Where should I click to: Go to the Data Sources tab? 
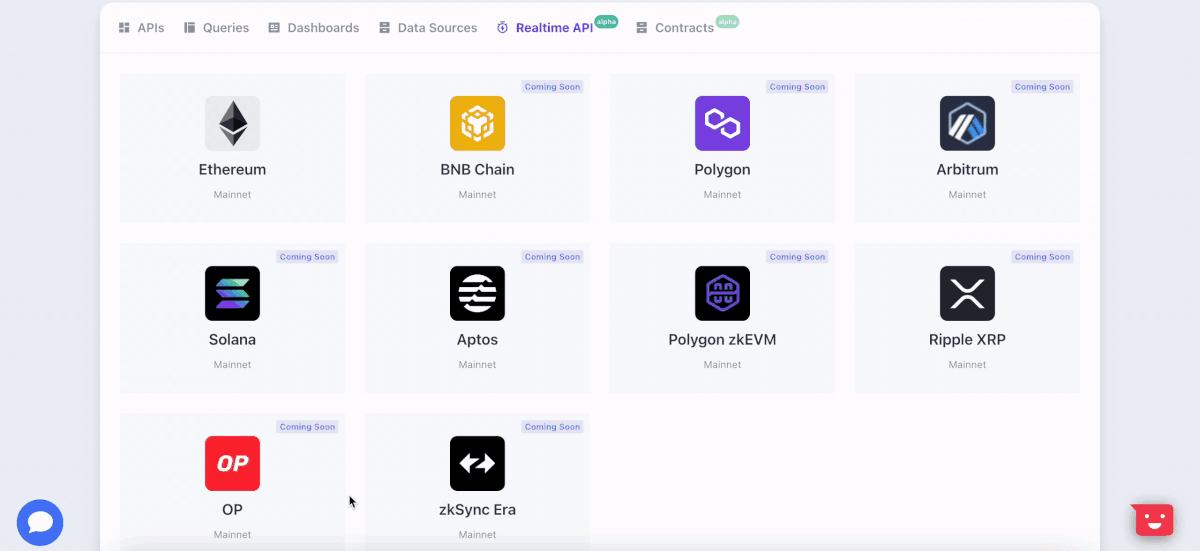coord(427,28)
